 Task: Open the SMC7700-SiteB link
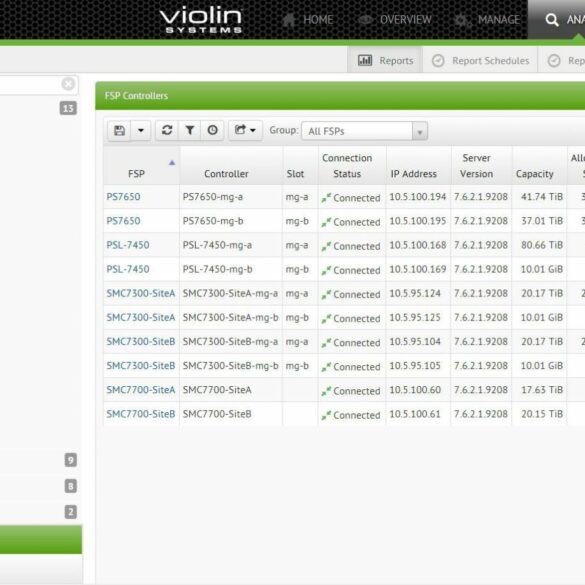141,414
